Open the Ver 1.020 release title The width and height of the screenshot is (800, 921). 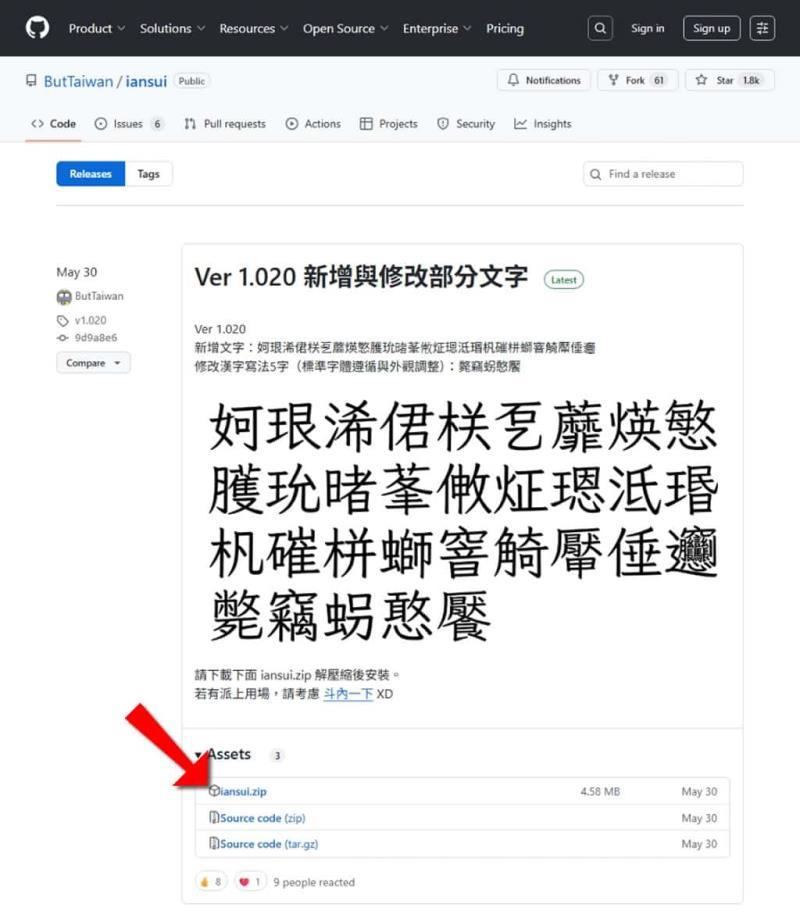tap(361, 277)
